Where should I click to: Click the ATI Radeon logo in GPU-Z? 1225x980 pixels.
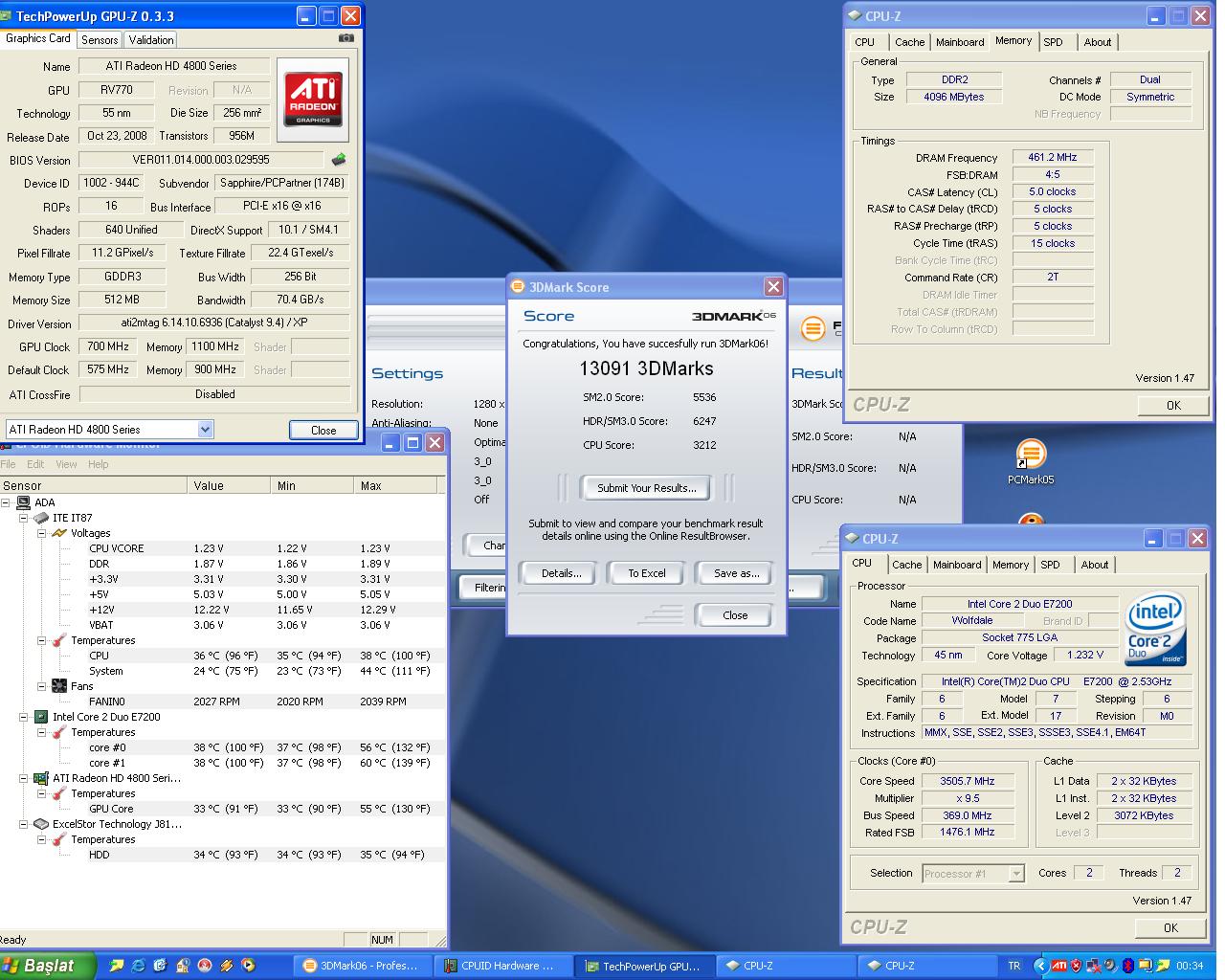click(313, 99)
